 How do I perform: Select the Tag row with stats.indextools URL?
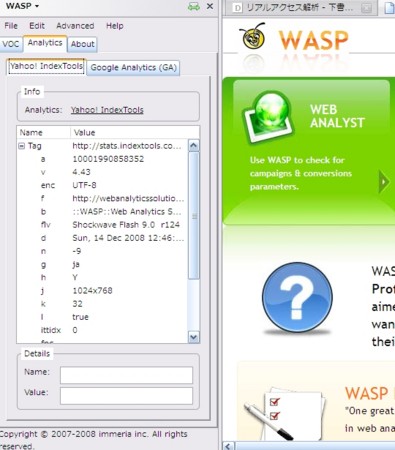coord(103,146)
